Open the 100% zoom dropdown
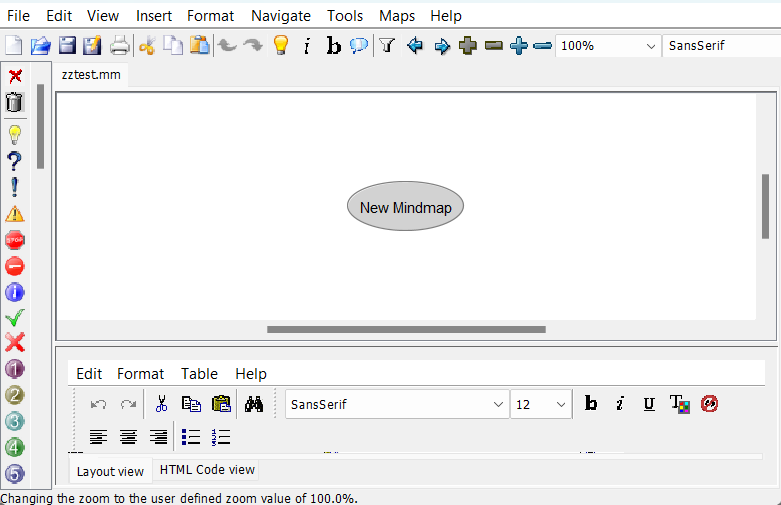Image resolution: width=781 pixels, height=505 pixels. 607,46
